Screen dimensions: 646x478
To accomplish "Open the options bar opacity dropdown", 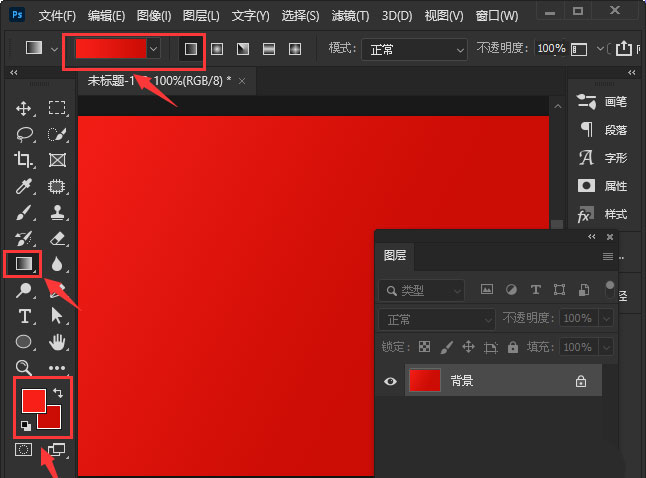I will tap(600, 49).
